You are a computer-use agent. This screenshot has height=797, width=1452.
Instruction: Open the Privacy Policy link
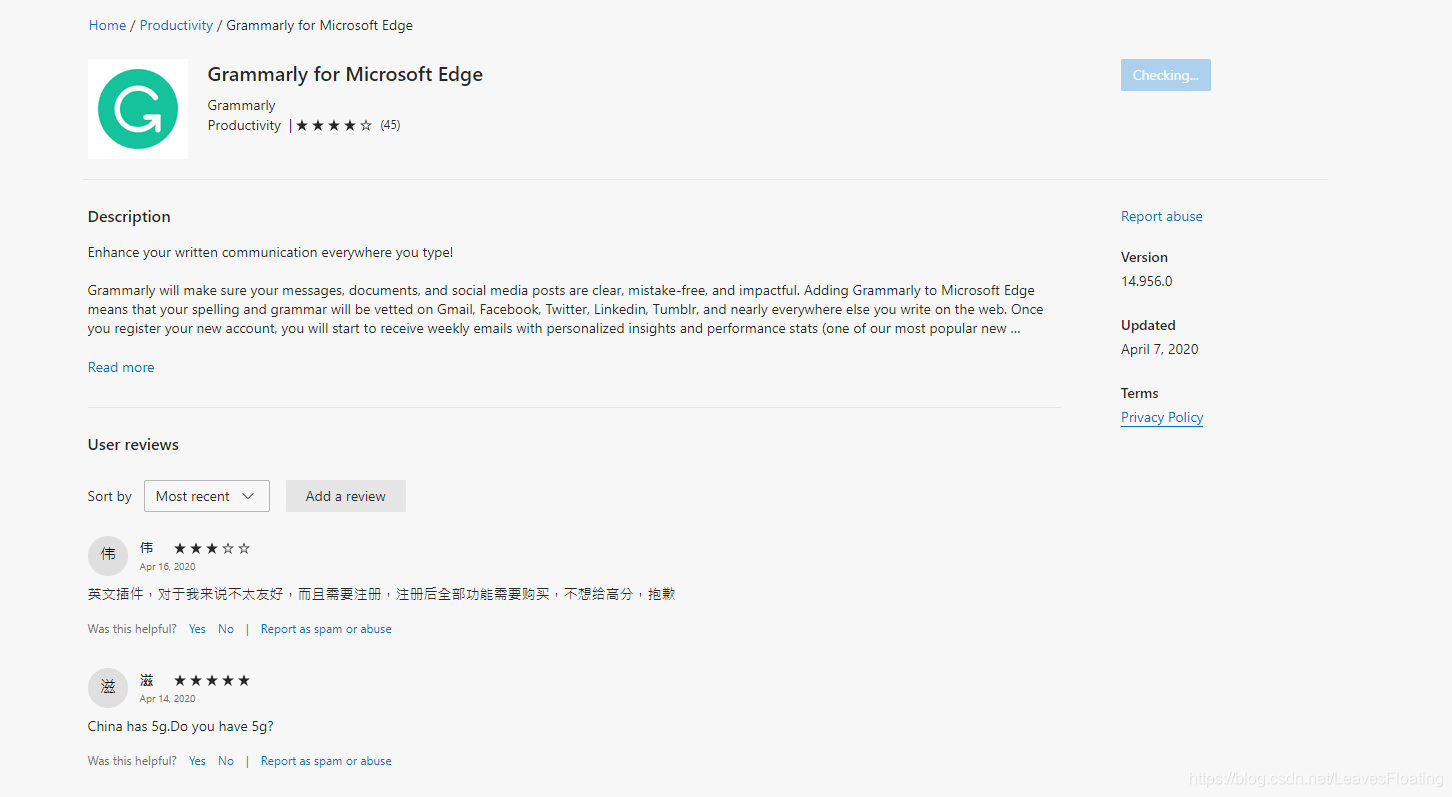1162,417
